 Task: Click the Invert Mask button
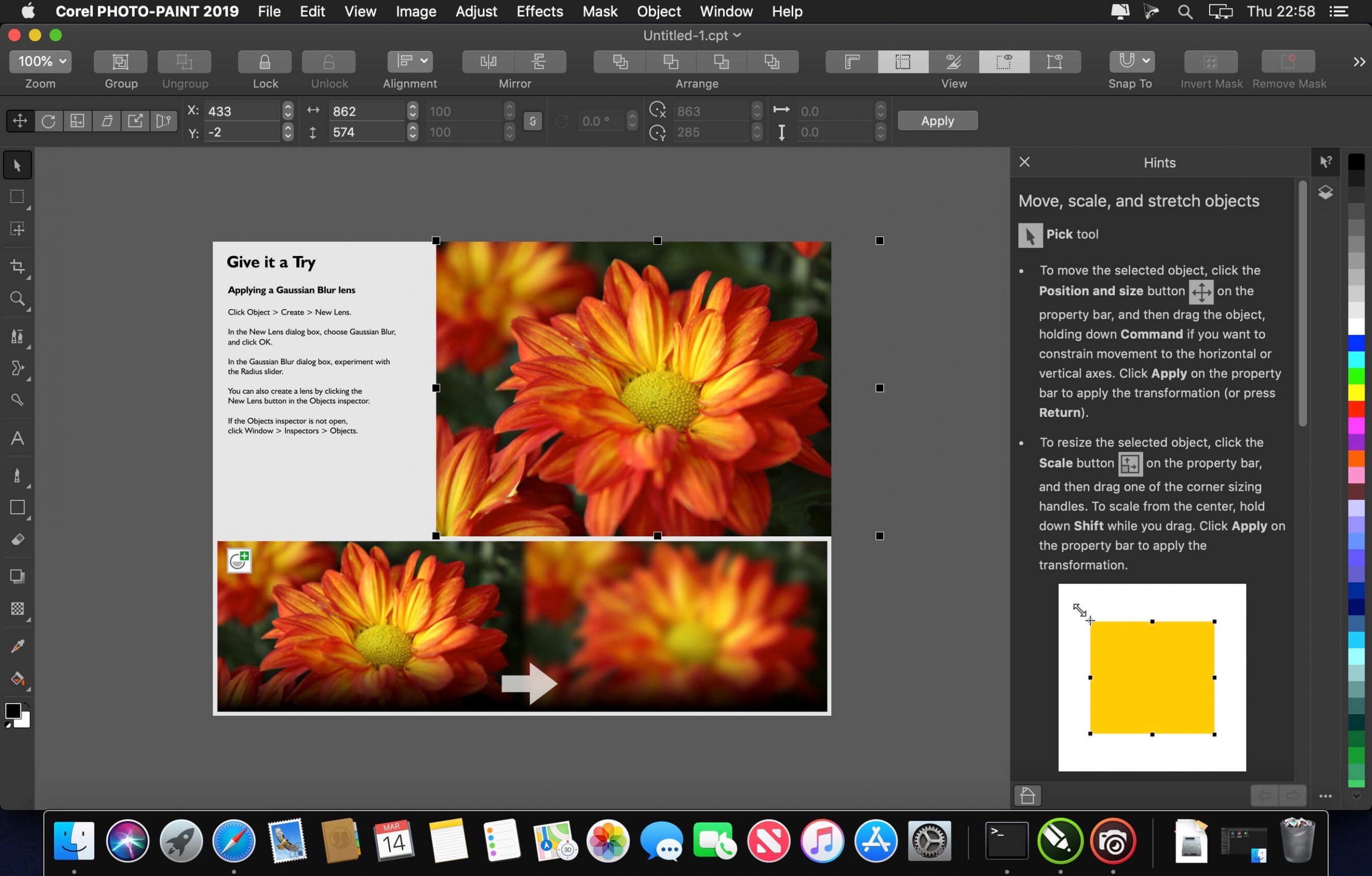(1210, 61)
